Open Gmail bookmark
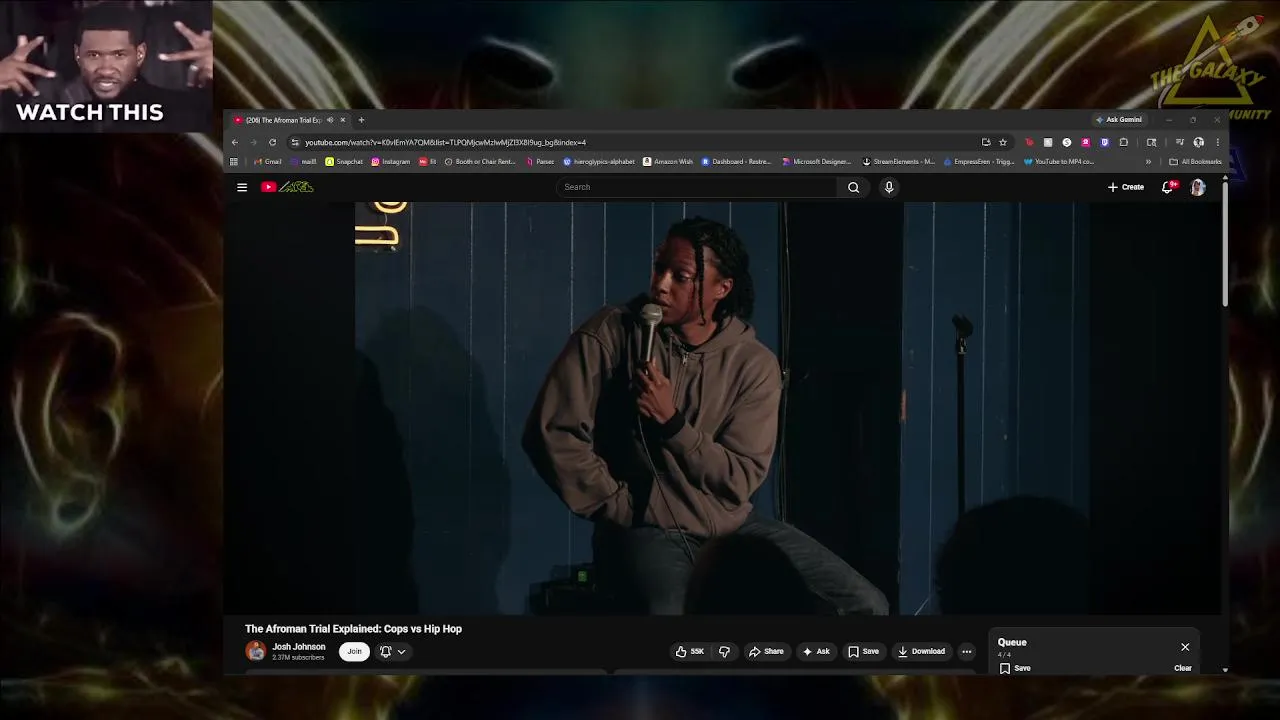Image resolution: width=1280 pixels, height=720 pixels. 267,162
